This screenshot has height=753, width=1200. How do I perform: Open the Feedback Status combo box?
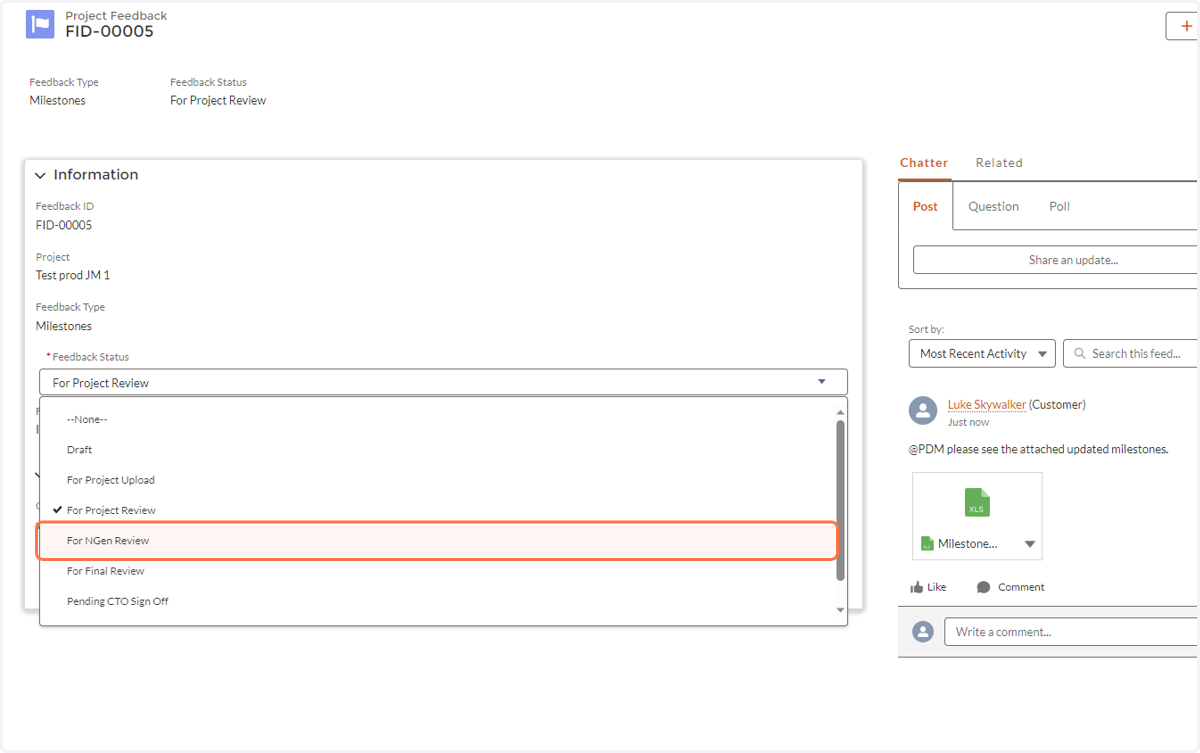[443, 382]
